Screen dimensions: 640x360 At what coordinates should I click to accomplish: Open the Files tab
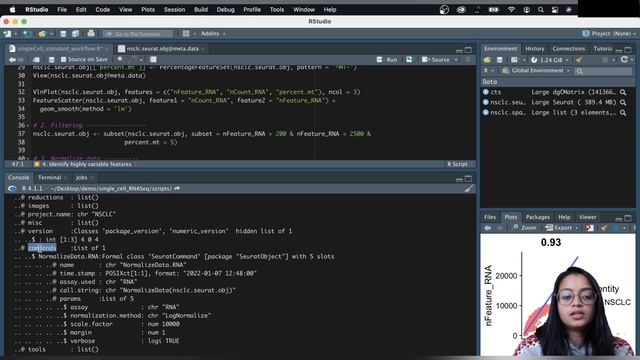(x=490, y=217)
